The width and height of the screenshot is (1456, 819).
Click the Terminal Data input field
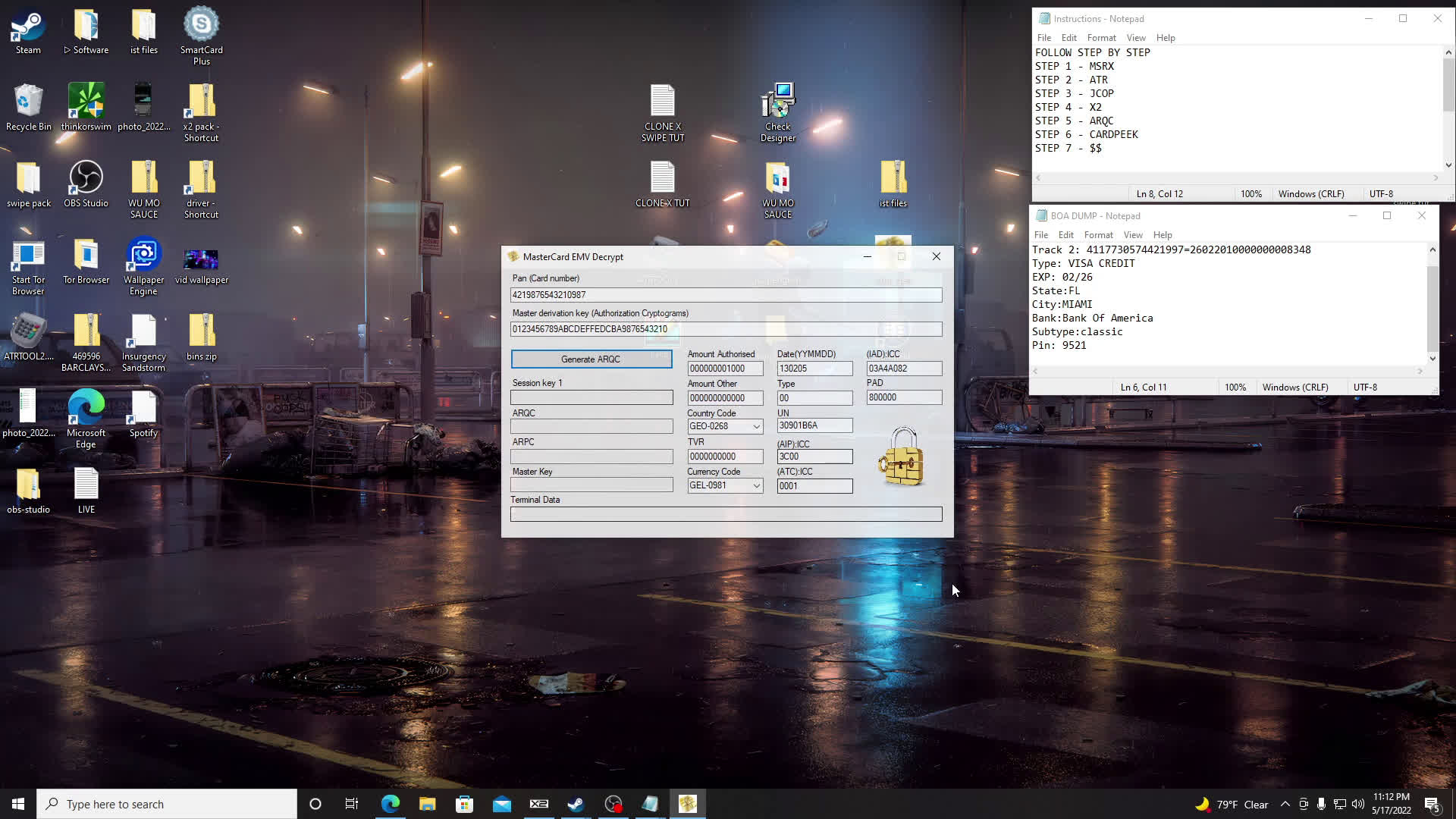[726, 515]
